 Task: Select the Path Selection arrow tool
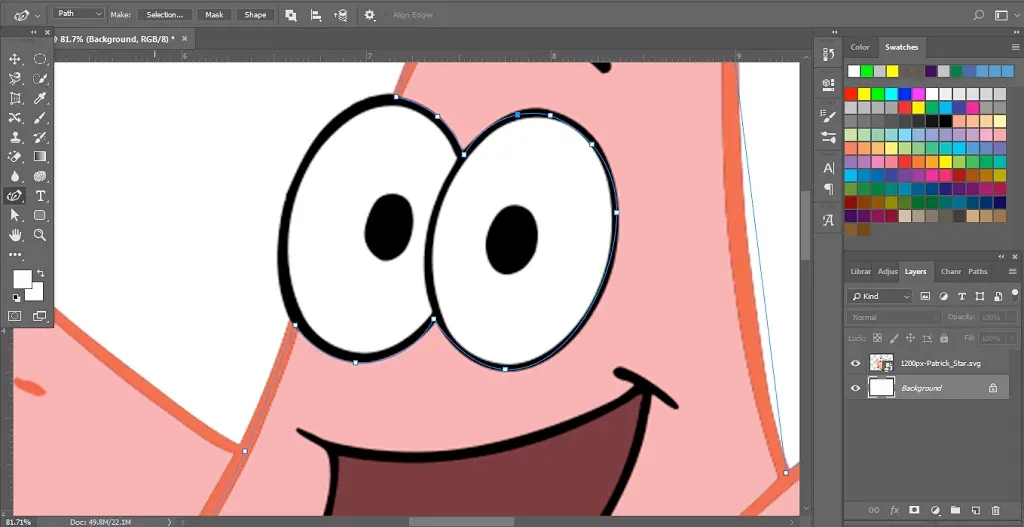(15, 216)
